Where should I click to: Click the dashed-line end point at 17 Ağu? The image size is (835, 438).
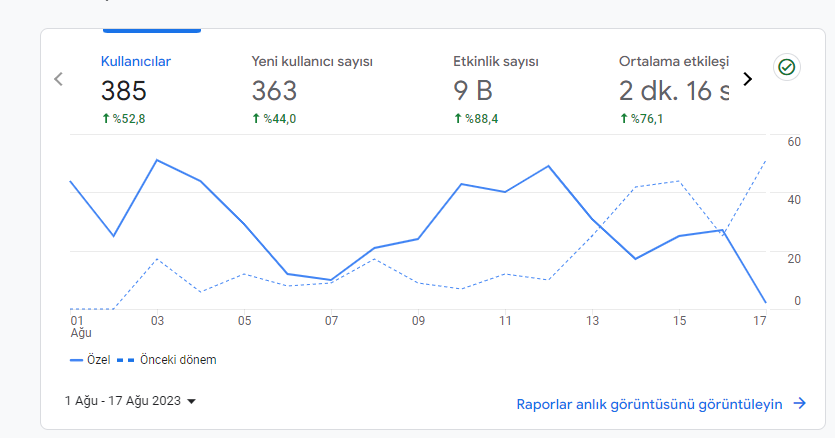(766, 160)
